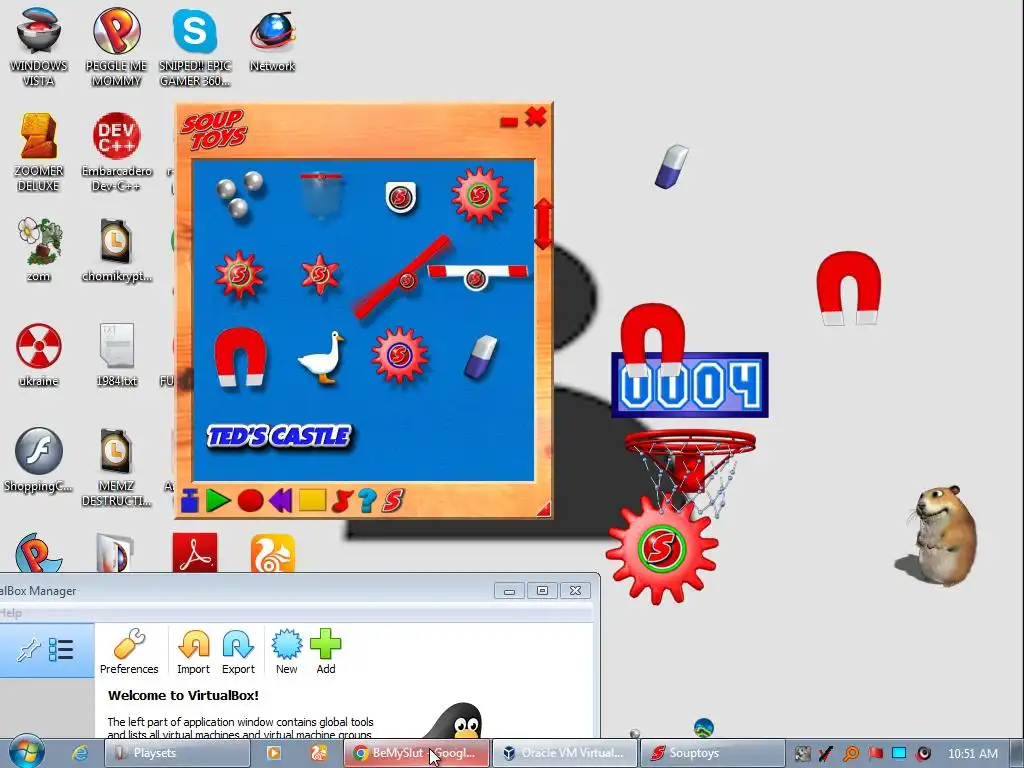The image size is (1024, 768).
Task: Pick the red horseshoe magnet in toybox
Action: [240, 357]
